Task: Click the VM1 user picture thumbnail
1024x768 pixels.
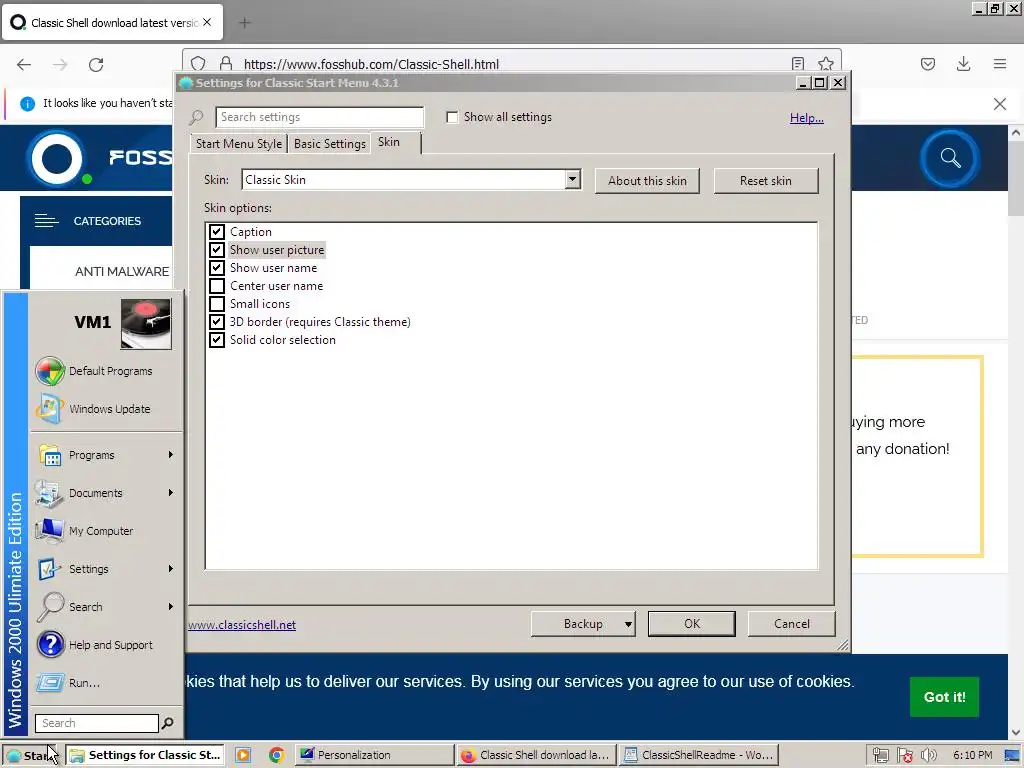Action: click(x=146, y=324)
